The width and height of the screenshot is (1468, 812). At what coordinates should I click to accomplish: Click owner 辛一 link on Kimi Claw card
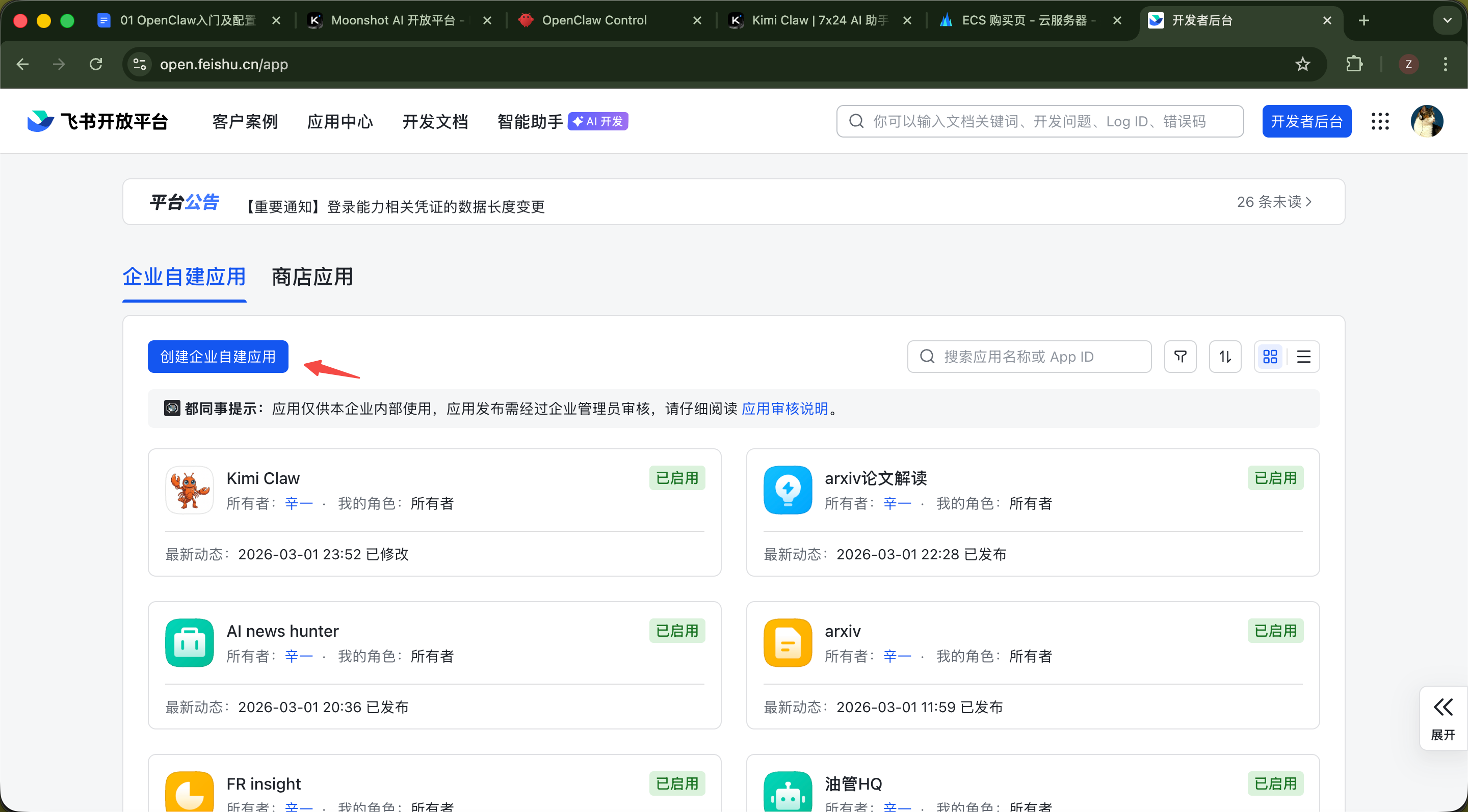[x=299, y=503]
